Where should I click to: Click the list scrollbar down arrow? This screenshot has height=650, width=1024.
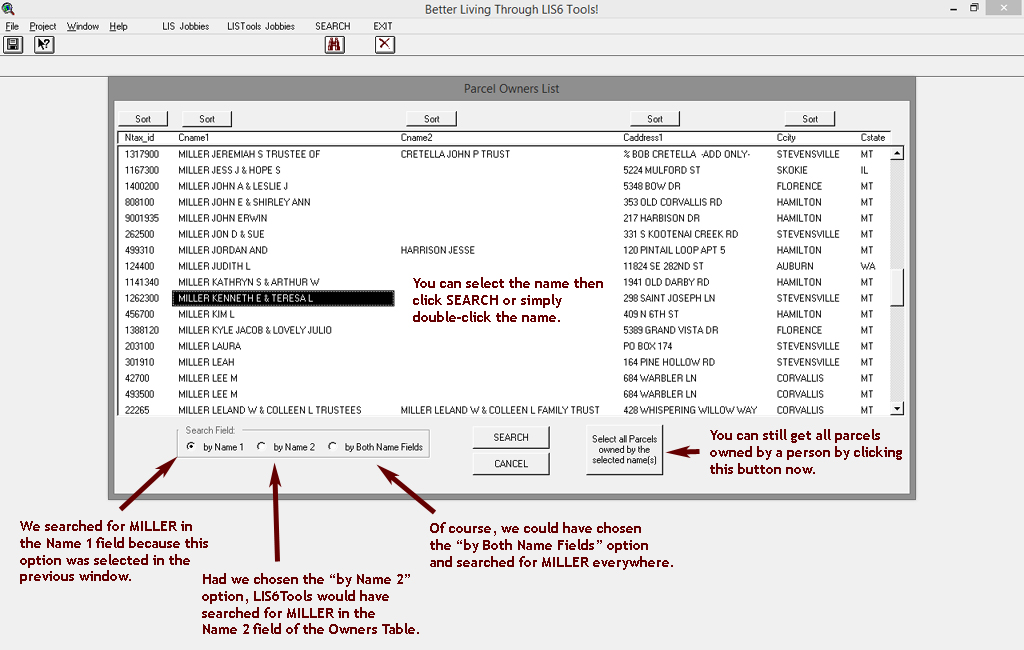897,409
